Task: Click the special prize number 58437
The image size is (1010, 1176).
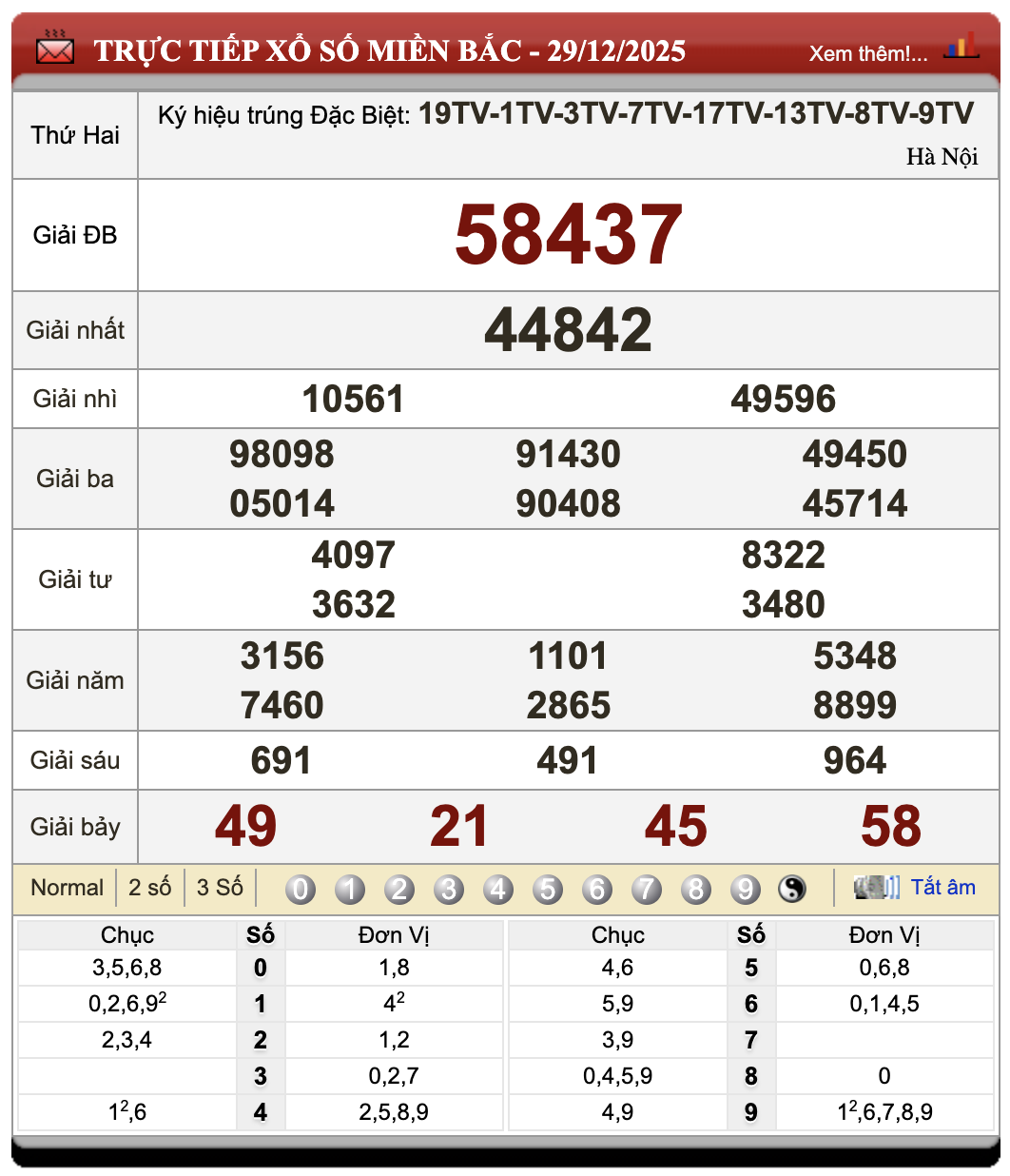Action: 568,235
